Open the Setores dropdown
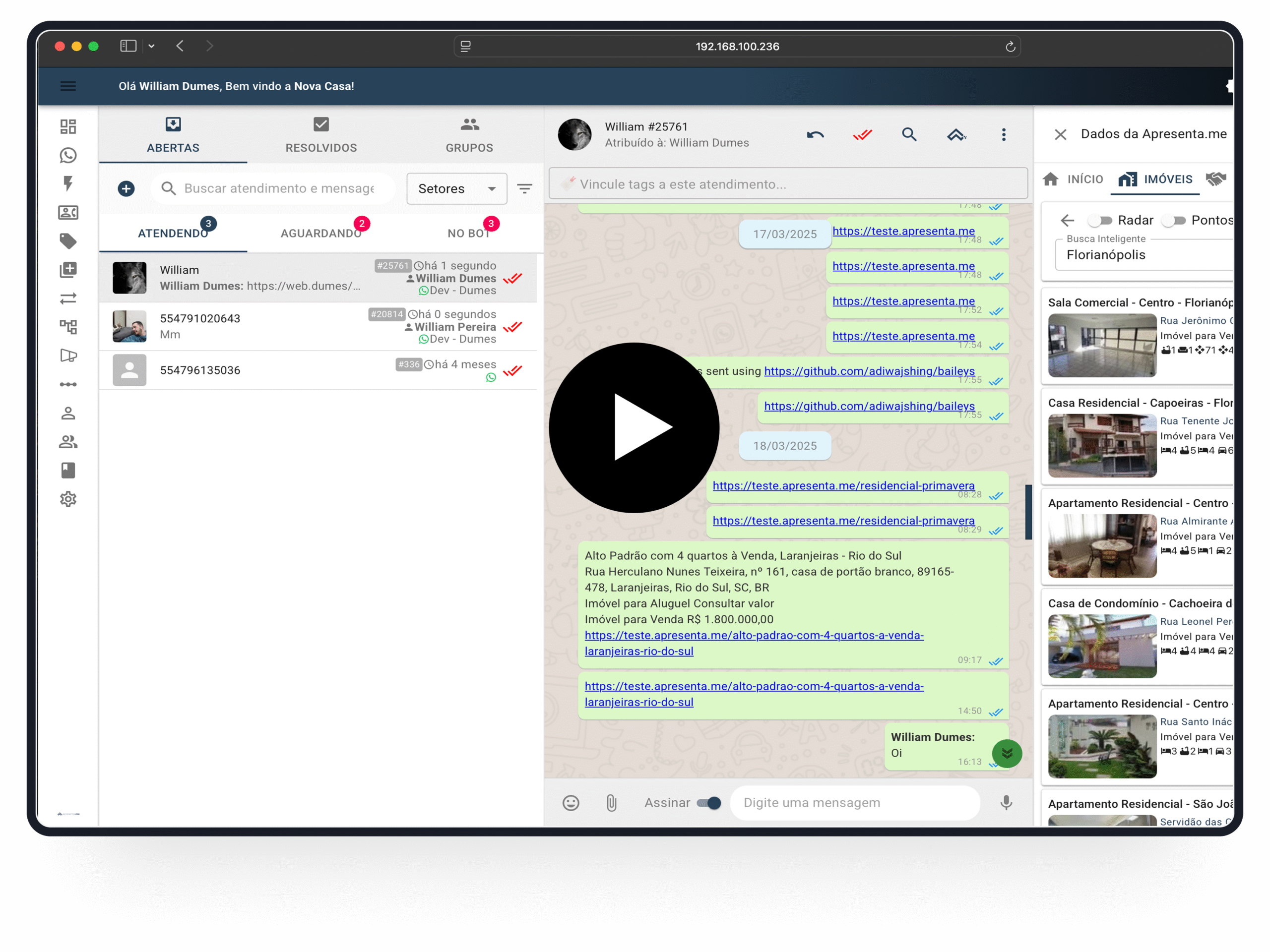 pos(456,189)
